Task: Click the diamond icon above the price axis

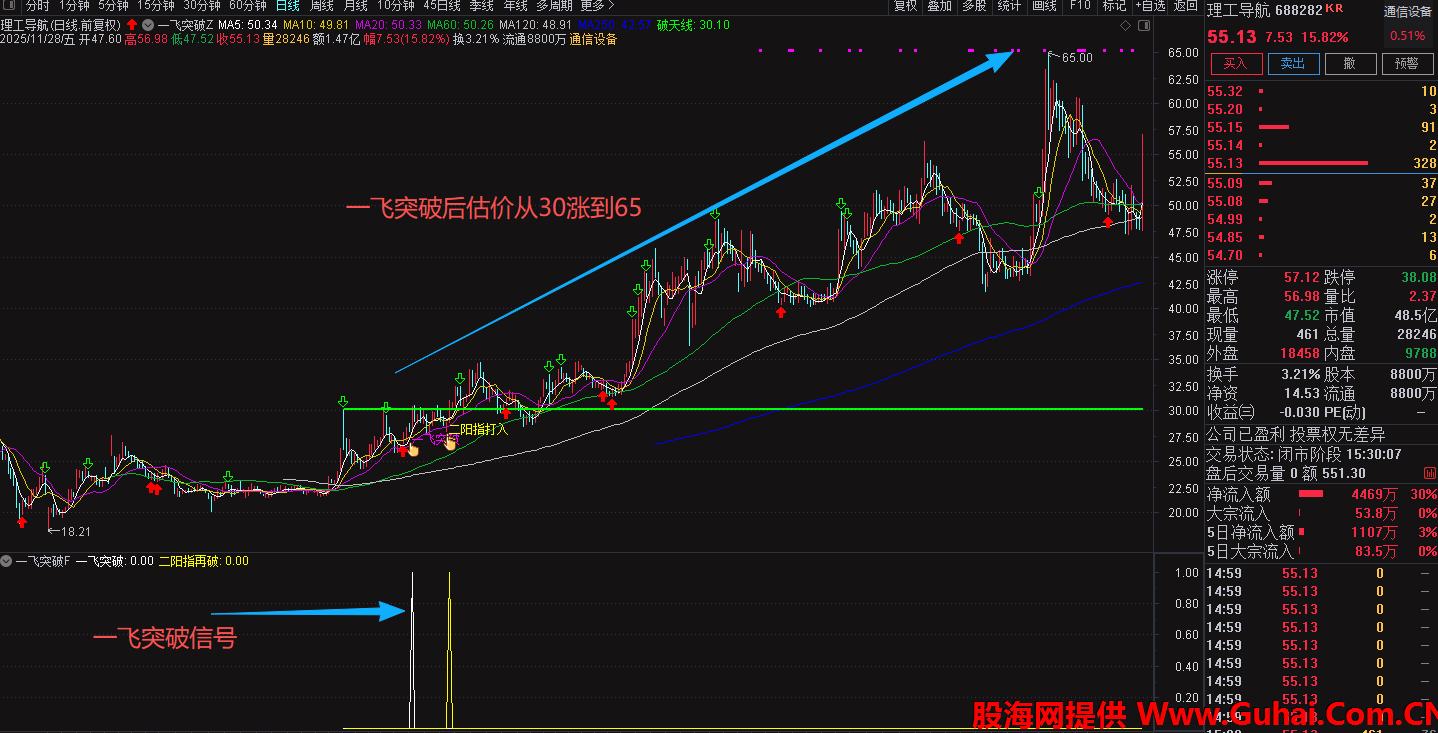Action: pyautogui.click(x=1126, y=25)
